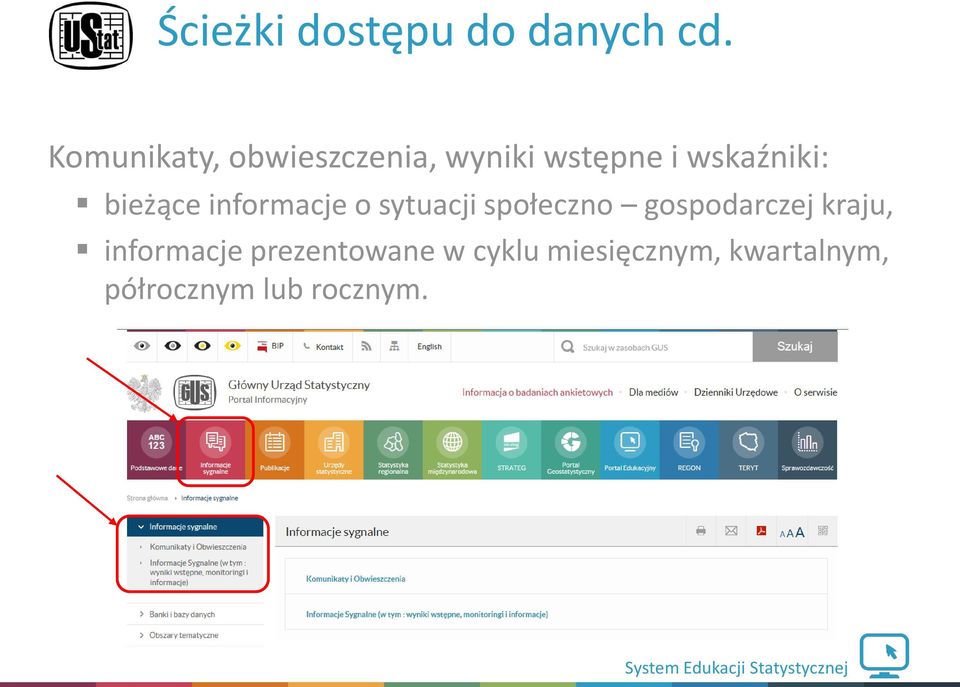
Task: Open 'Komunikaty i Obwieszczenia' in sidebar
Action: [x=198, y=547]
